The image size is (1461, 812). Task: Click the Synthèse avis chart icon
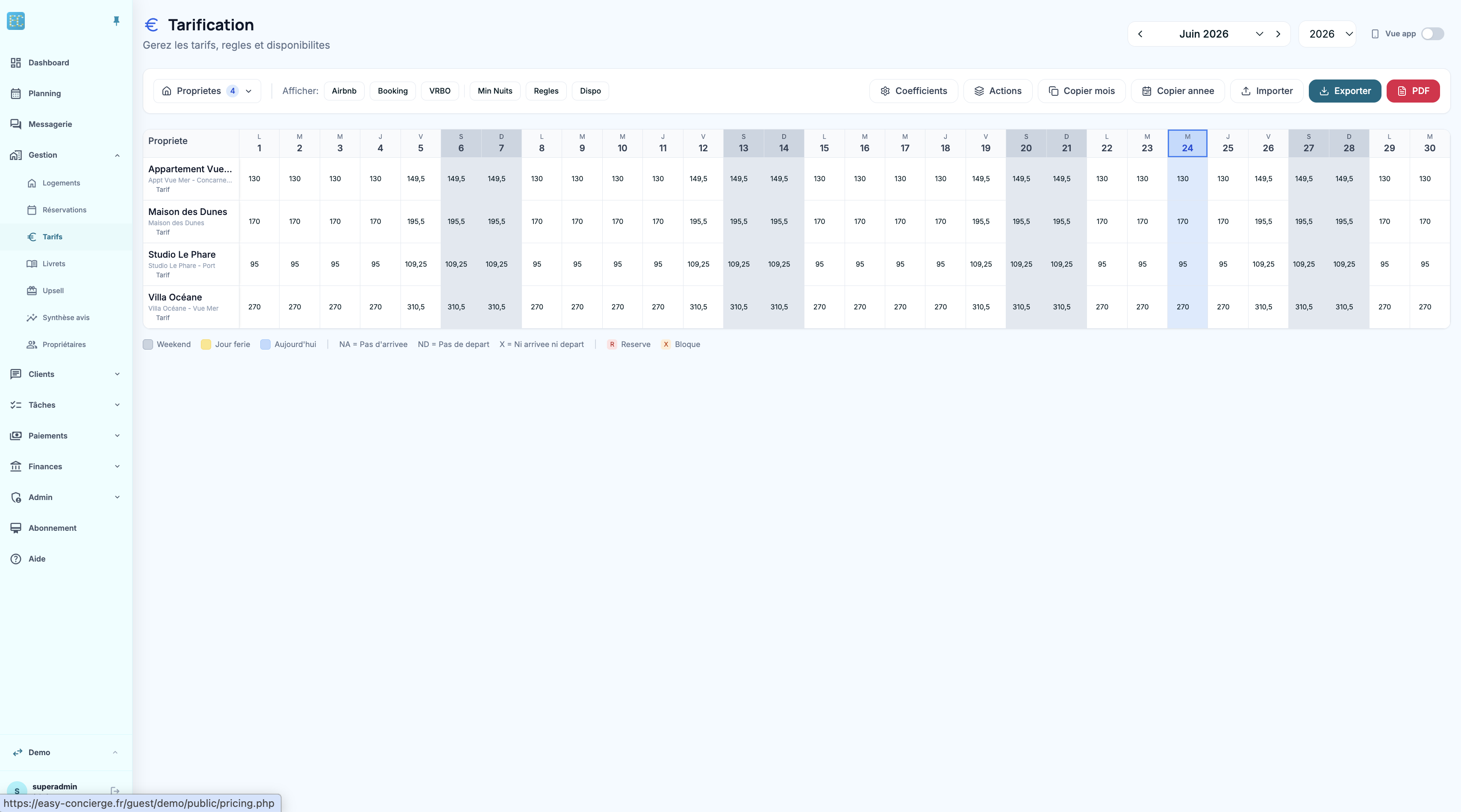point(32,318)
